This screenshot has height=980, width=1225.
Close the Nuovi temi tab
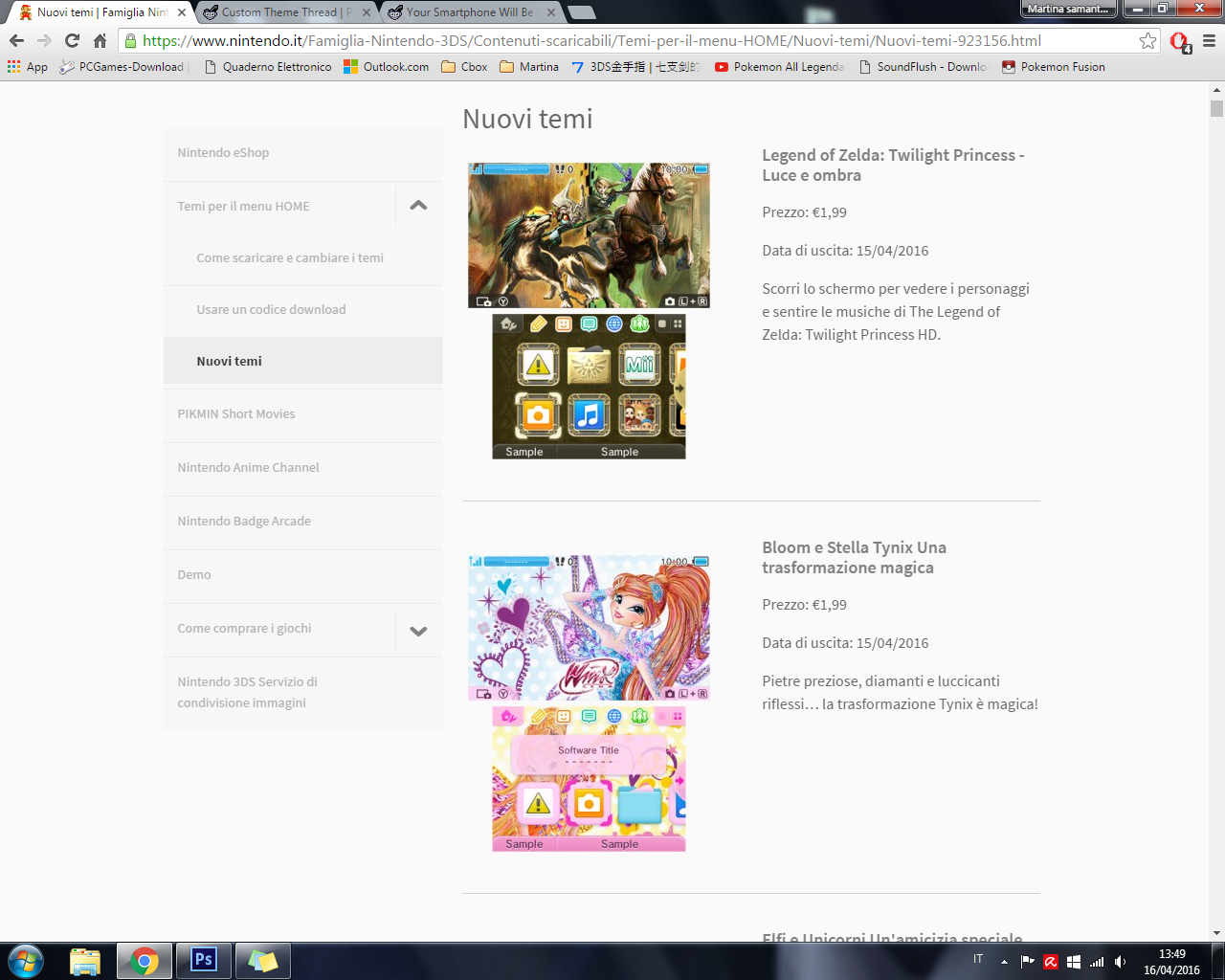click(182, 12)
